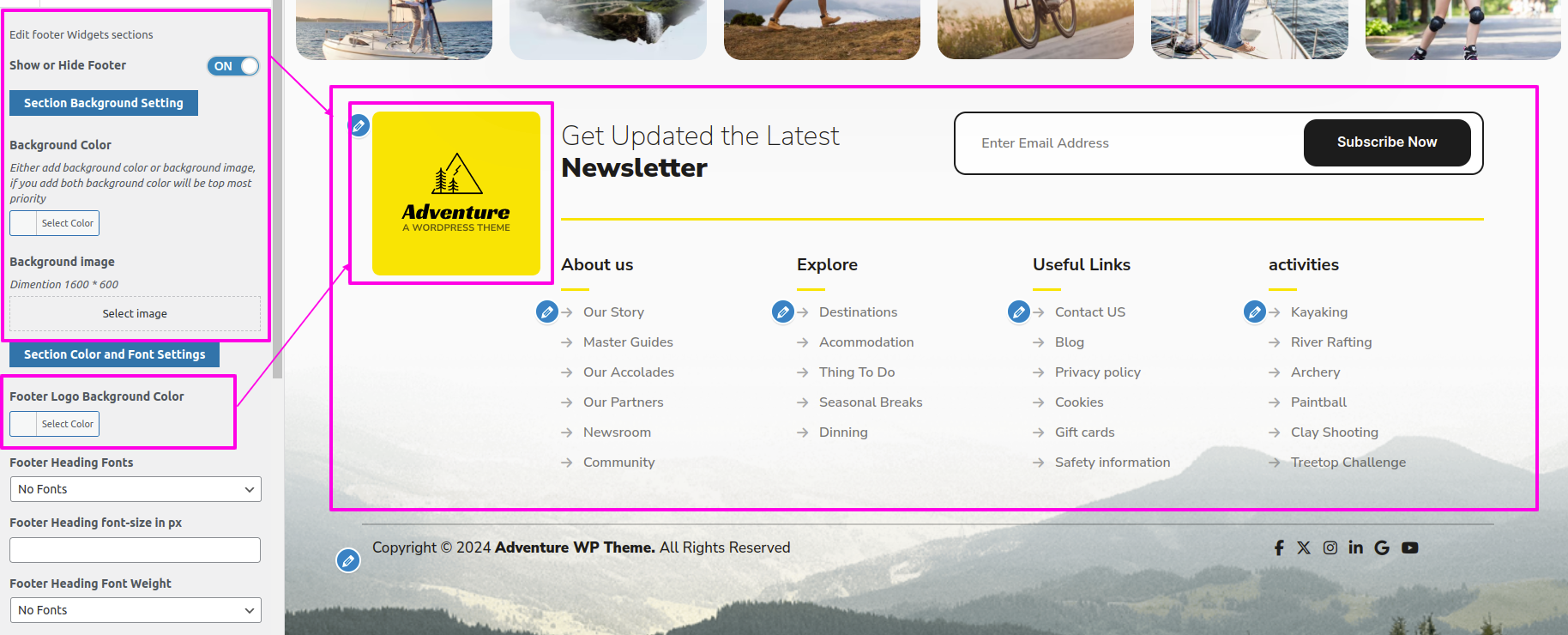This screenshot has height=635, width=1568.
Task: Click the Adventure footer logo
Action: pos(456,193)
